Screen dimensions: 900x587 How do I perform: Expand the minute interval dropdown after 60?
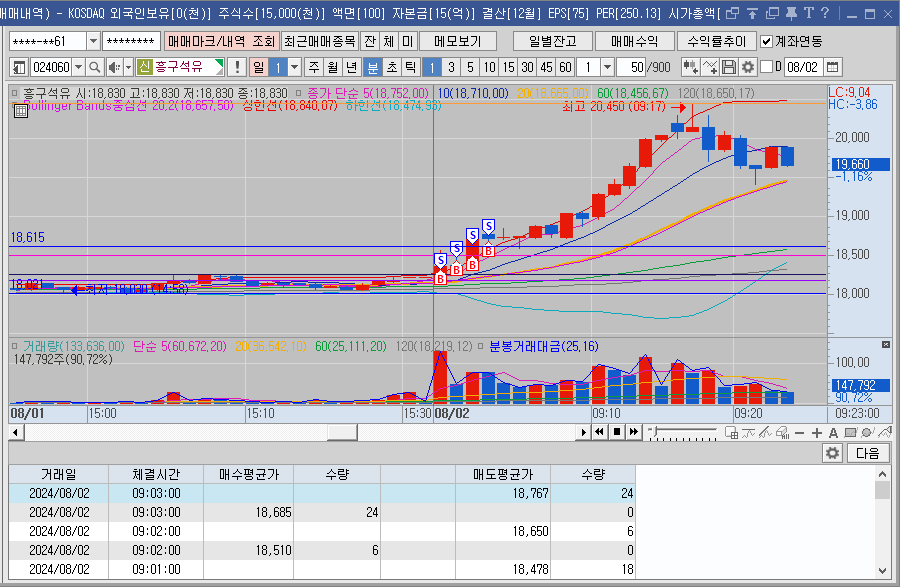click(607, 68)
